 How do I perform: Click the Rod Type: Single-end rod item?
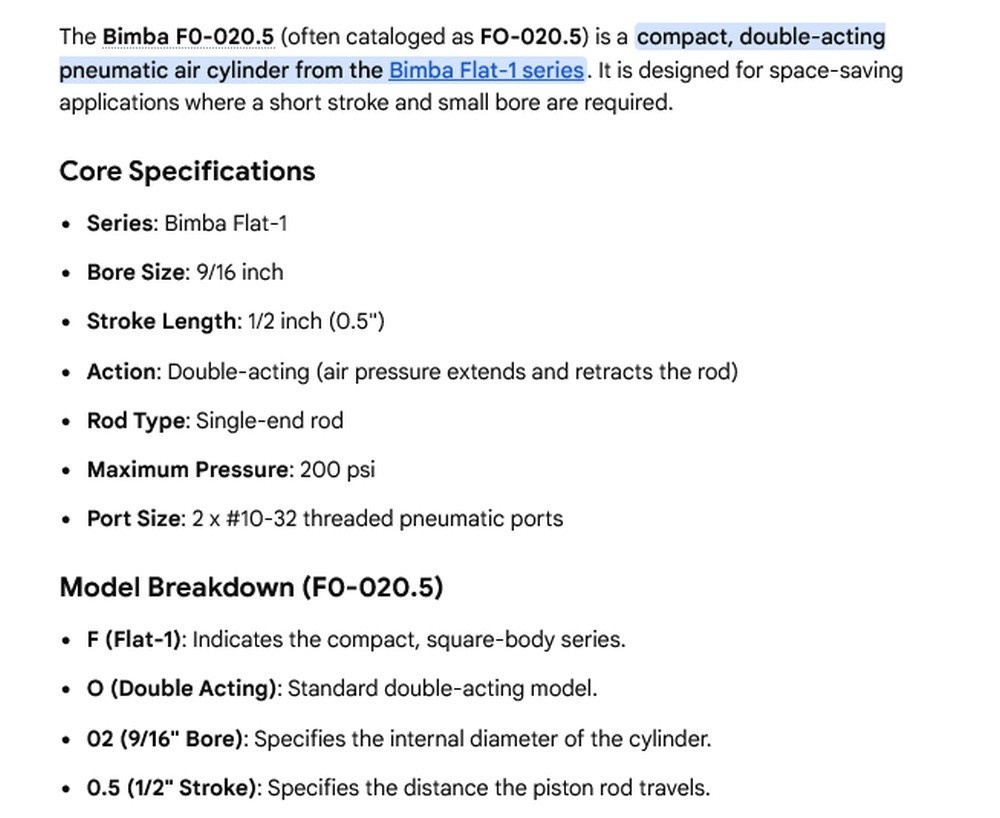[x=215, y=421]
